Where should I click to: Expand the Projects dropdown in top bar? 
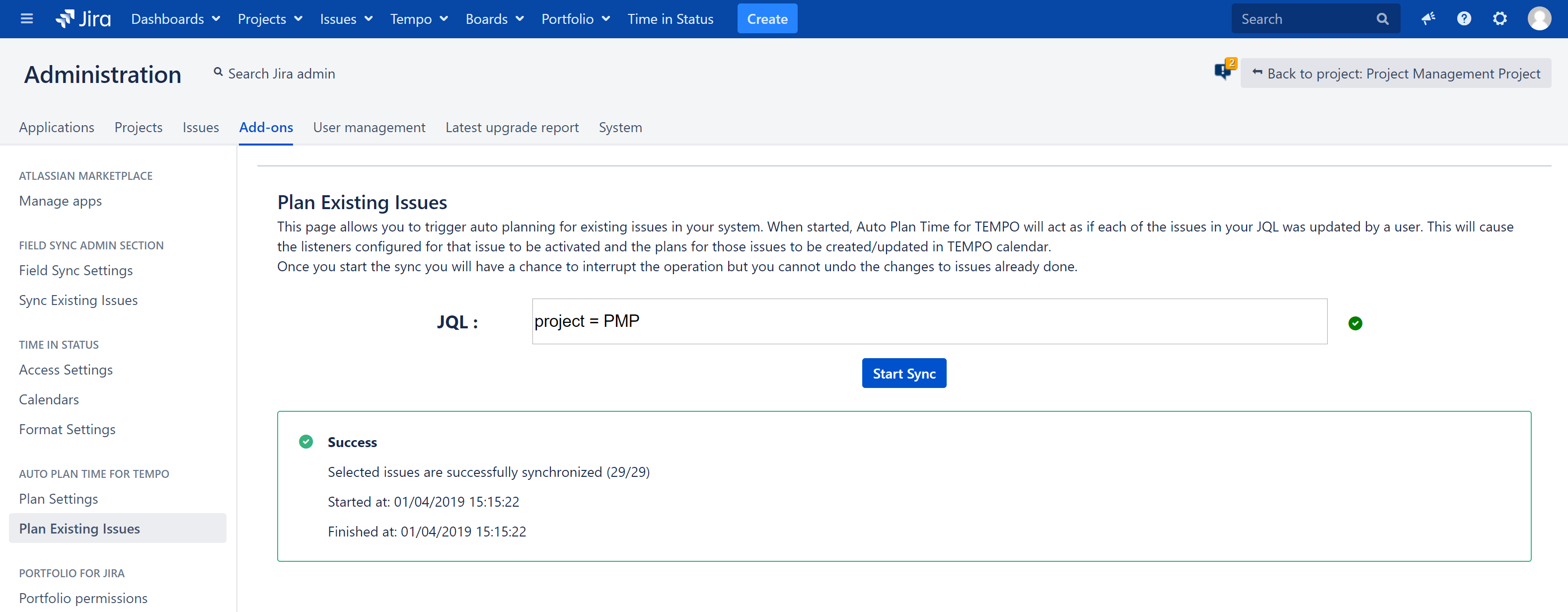point(270,19)
